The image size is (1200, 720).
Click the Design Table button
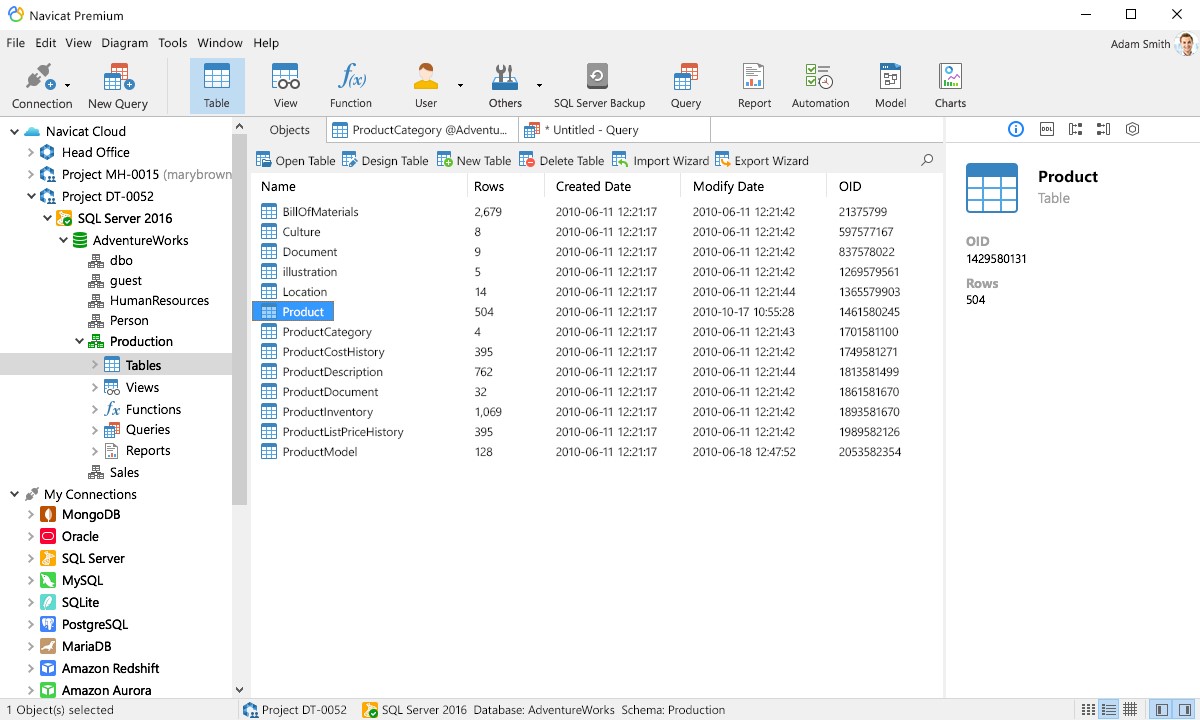[x=385, y=160]
